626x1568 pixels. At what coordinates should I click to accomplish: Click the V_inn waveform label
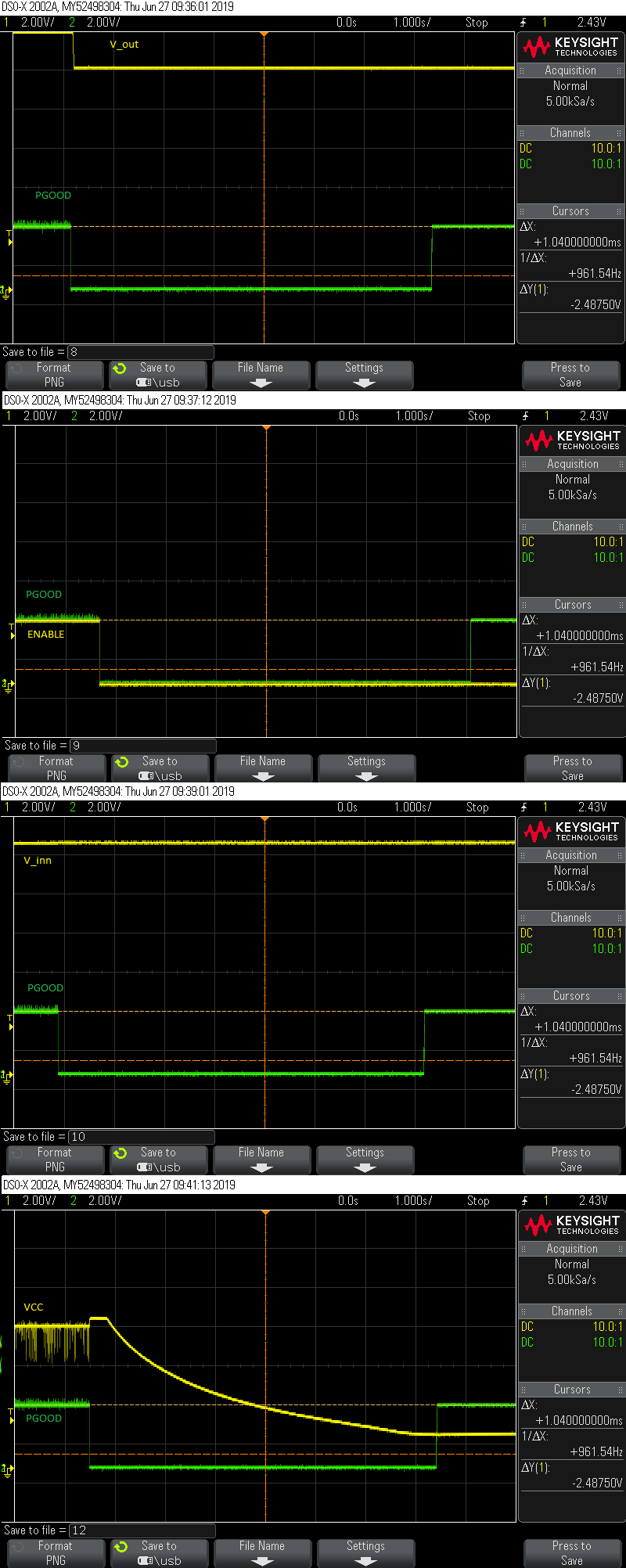point(38,861)
